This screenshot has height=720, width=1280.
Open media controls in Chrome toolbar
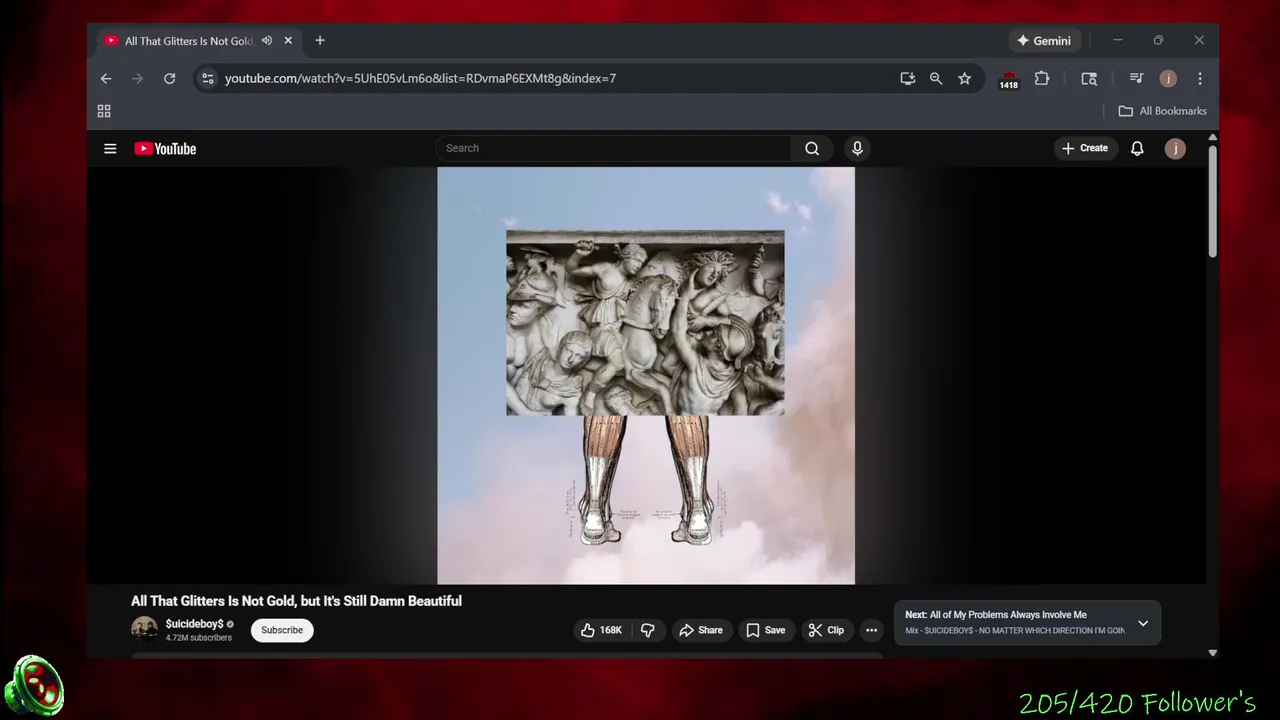point(1136,78)
